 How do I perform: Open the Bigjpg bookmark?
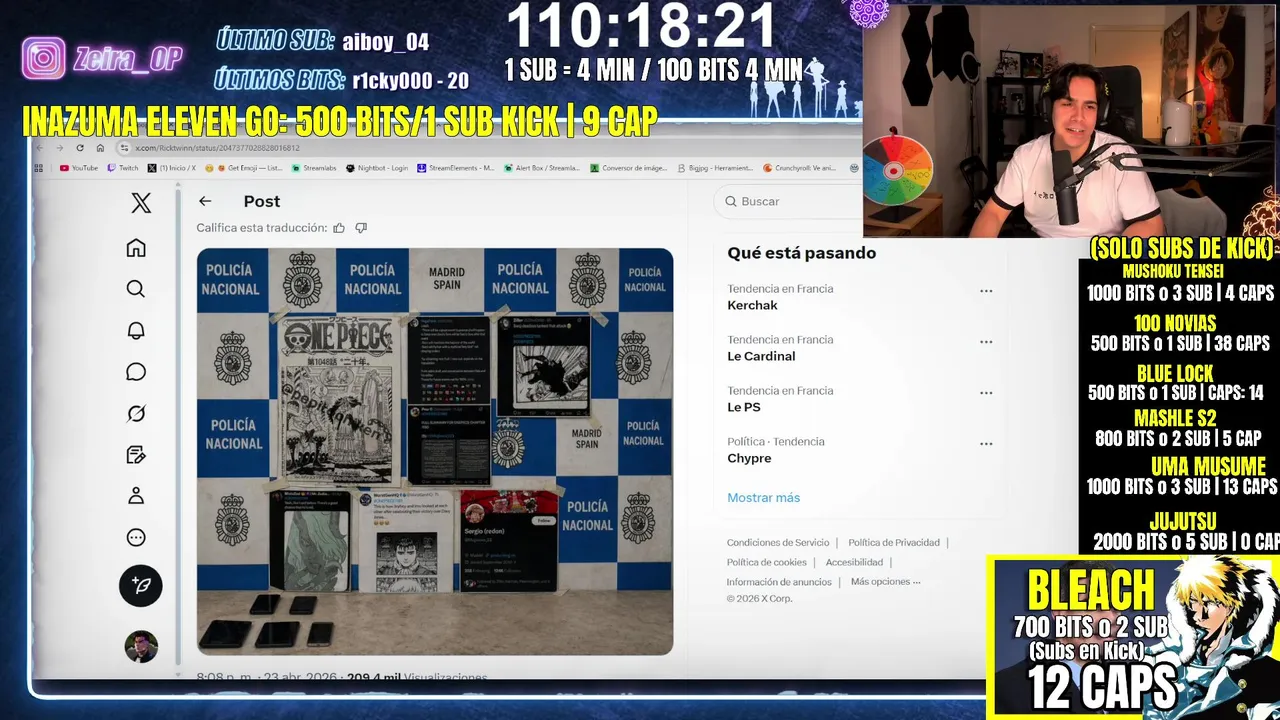click(x=714, y=168)
